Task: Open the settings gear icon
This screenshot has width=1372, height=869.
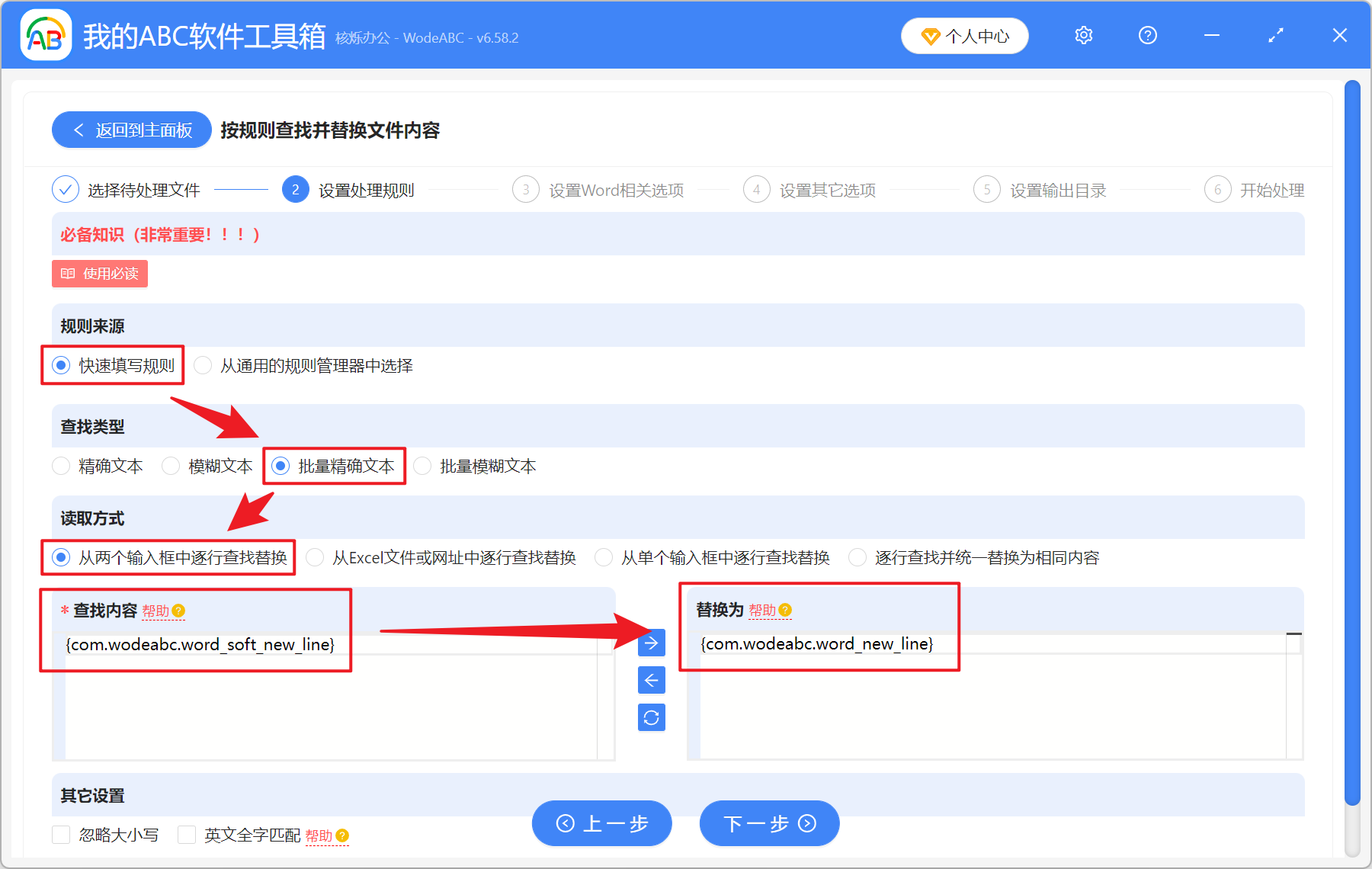Action: tap(1083, 35)
